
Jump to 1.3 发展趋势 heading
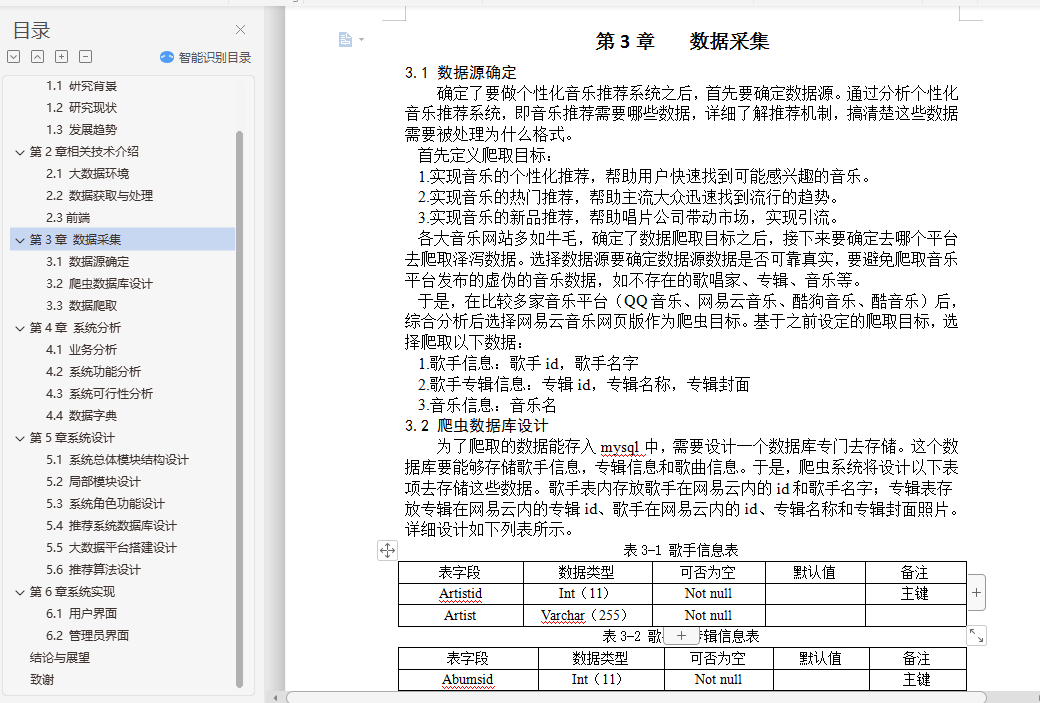coord(82,129)
